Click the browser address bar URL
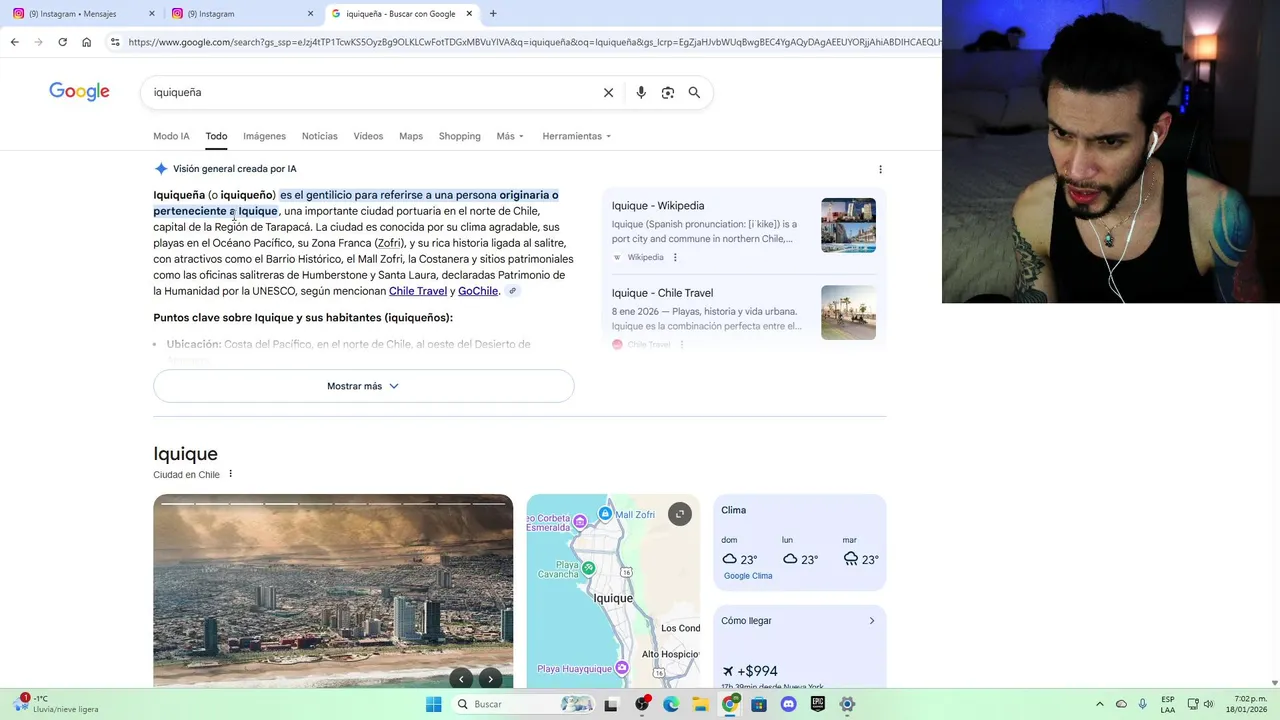The width and height of the screenshot is (1280, 720). [535, 42]
